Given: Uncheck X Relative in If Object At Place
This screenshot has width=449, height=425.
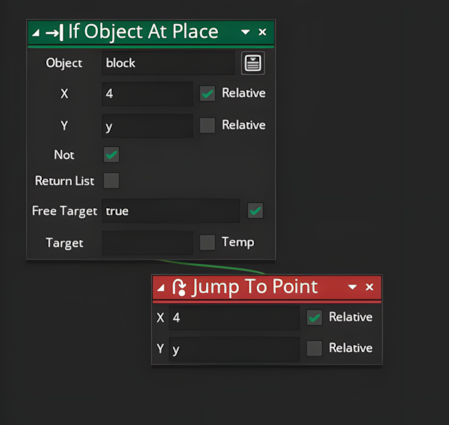Looking at the screenshot, I should click(207, 94).
